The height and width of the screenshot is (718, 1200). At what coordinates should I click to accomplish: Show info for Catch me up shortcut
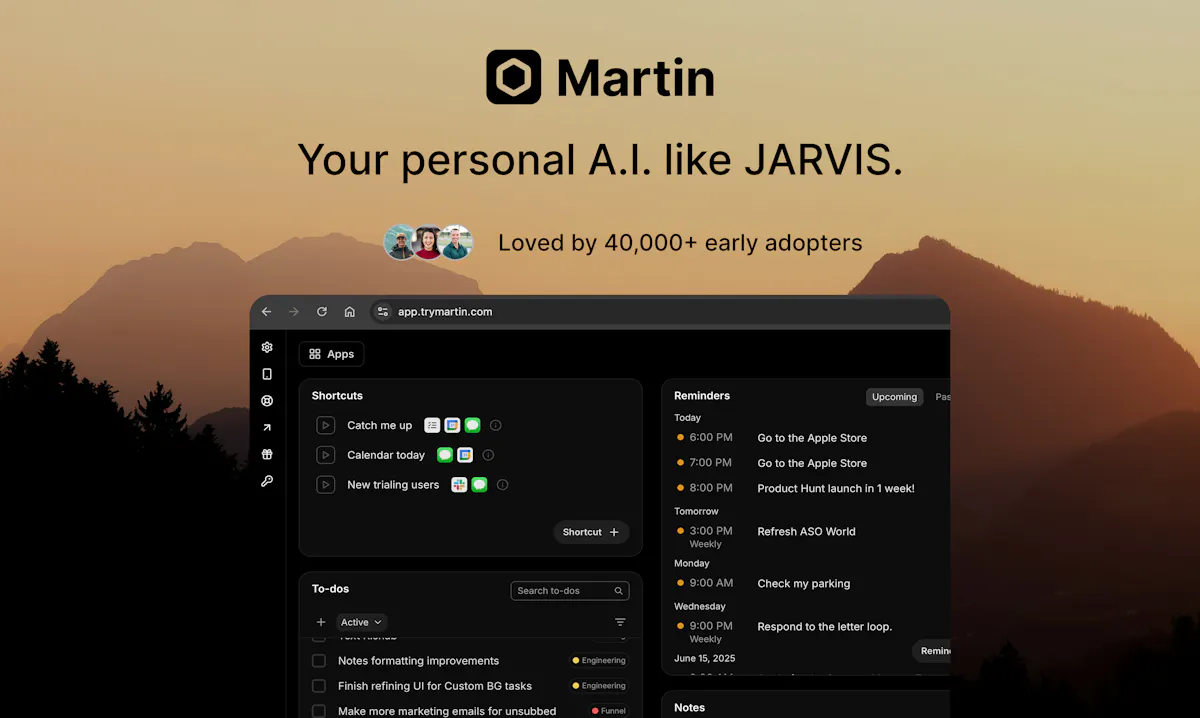pyautogui.click(x=495, y=425)
